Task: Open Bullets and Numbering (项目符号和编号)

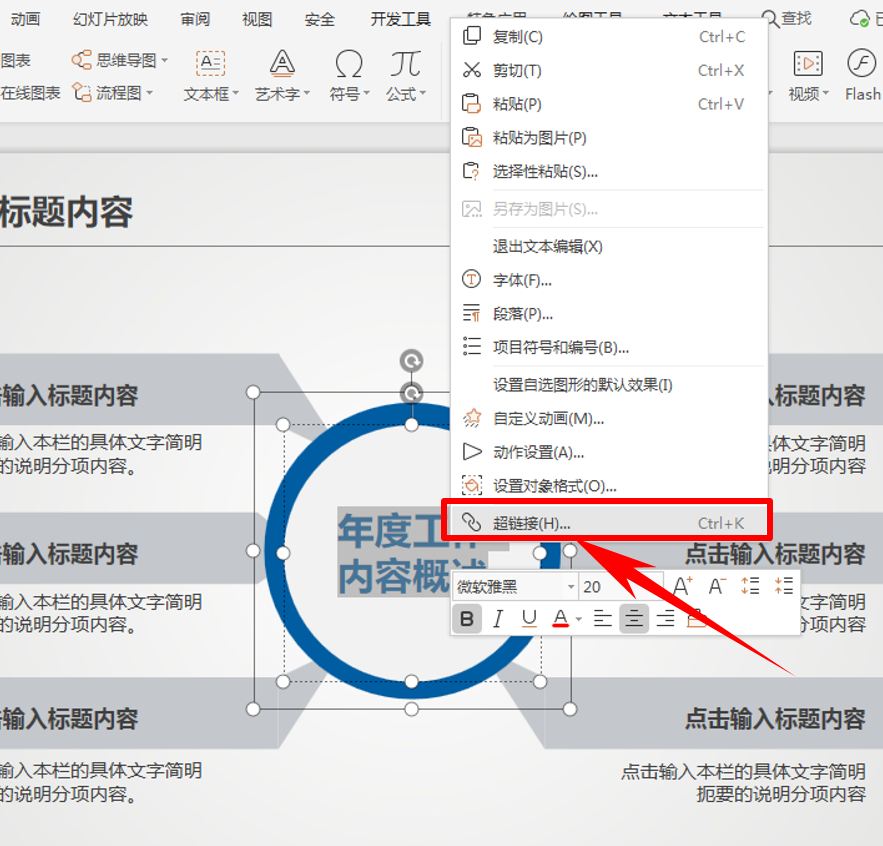Action: (609, 347)
